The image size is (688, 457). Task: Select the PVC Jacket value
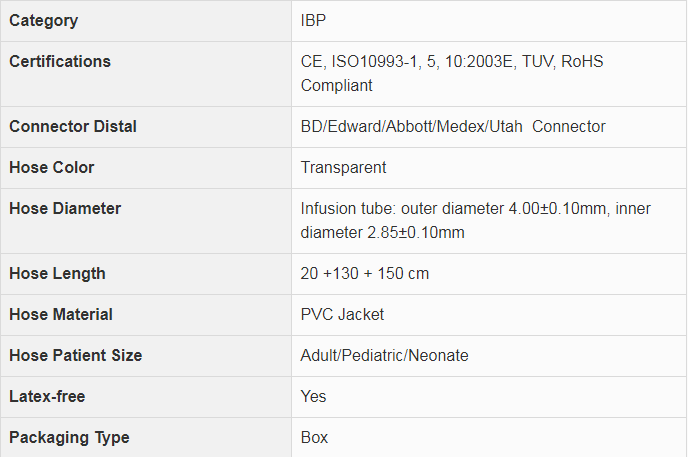pos(342,314)
